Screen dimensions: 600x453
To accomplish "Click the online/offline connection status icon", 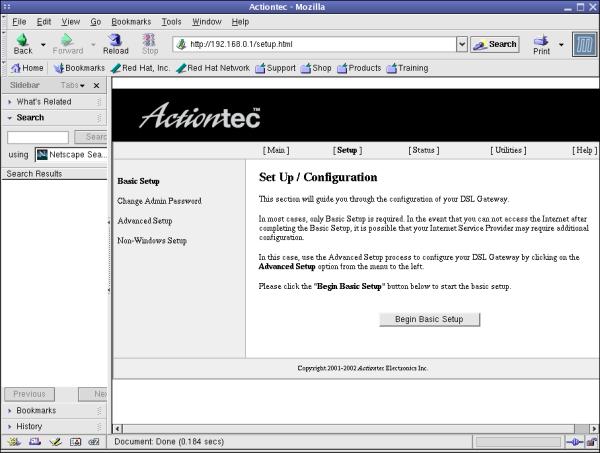I will (x=574, y=442).
